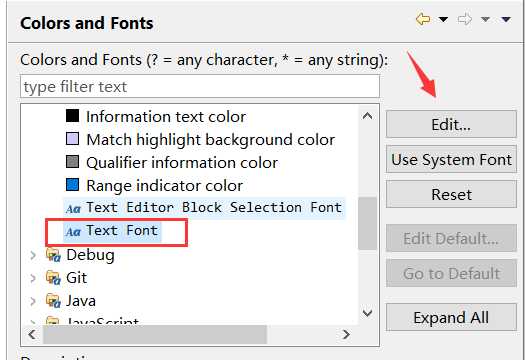Click the Debug folder icon
The image size is (525, 360).
tap(53, 255)
